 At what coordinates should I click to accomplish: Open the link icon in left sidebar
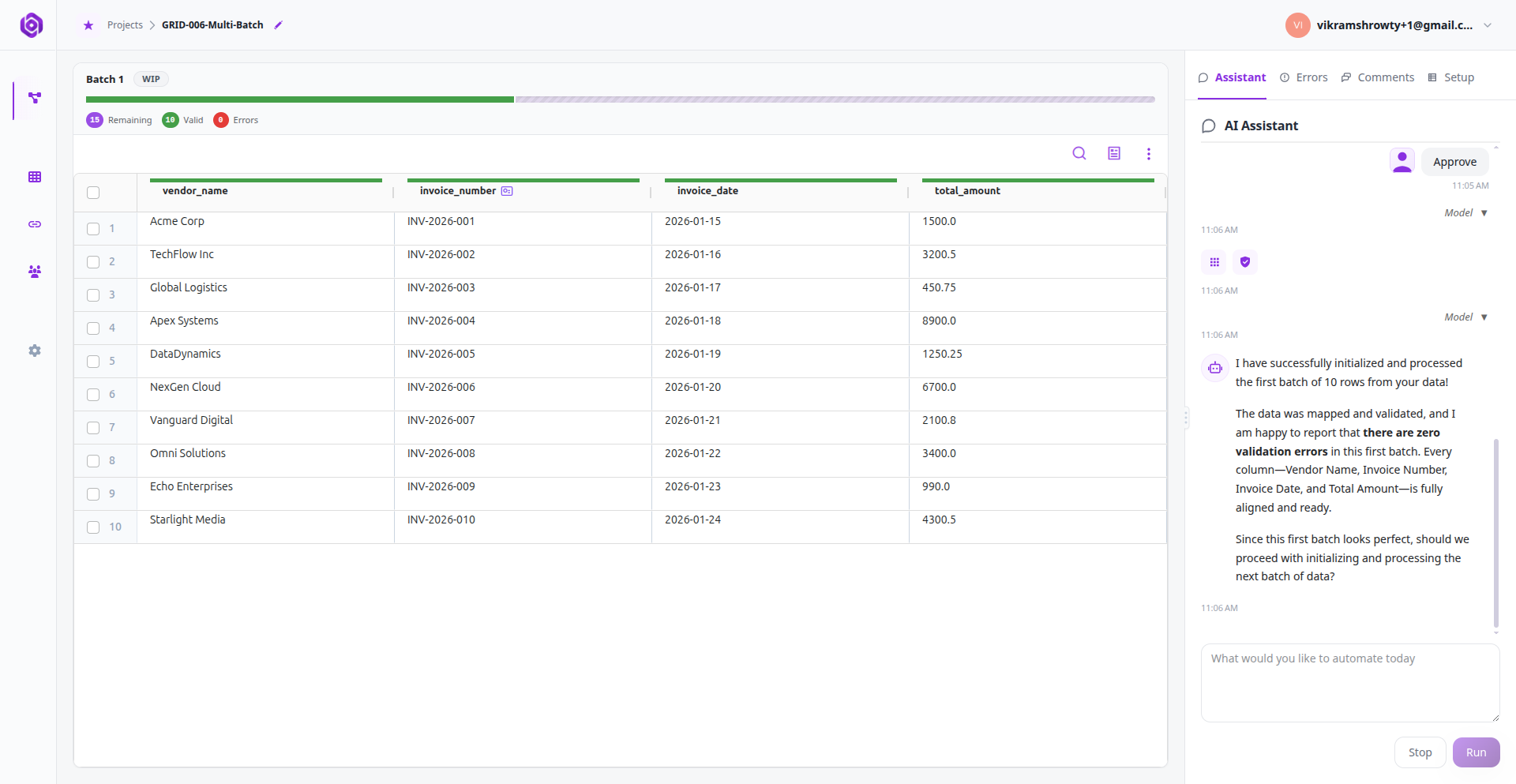(35, 224)
